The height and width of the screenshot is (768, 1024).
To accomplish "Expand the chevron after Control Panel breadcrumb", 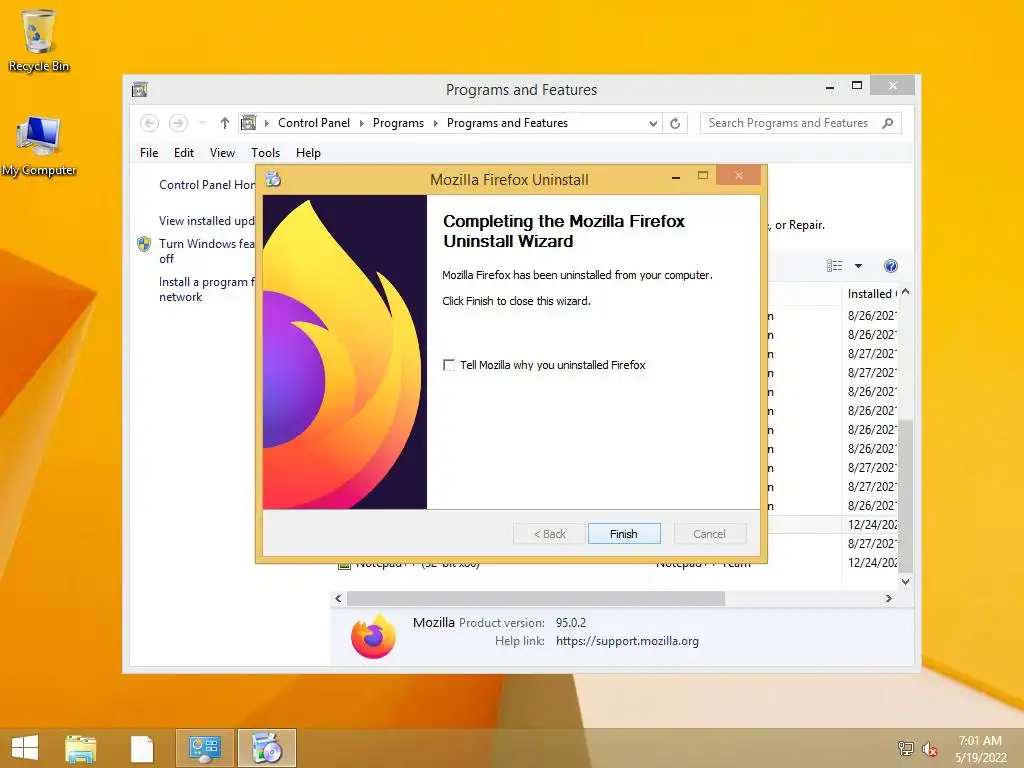I will 362,123.
